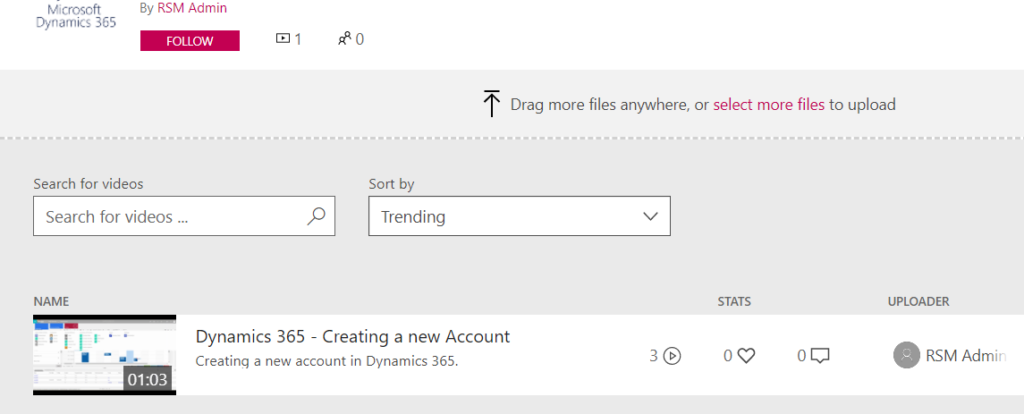Click the channel video count icon
This screenshot has height=414, width=1024.
283,39
